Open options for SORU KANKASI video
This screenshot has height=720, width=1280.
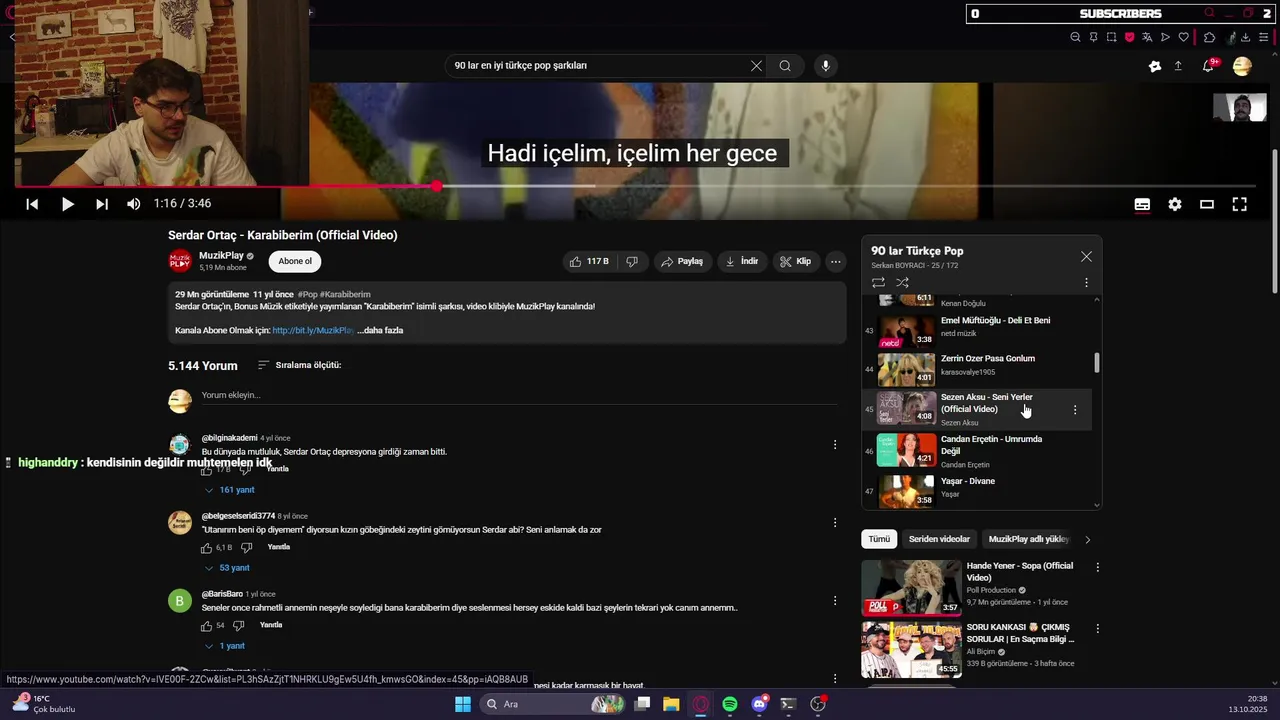point(1097,629)
